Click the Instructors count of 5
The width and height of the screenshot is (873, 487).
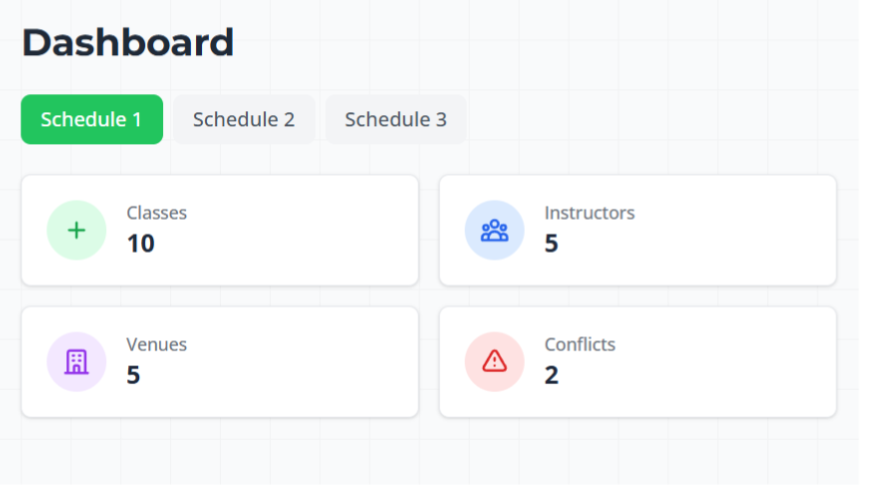[551, 243]
